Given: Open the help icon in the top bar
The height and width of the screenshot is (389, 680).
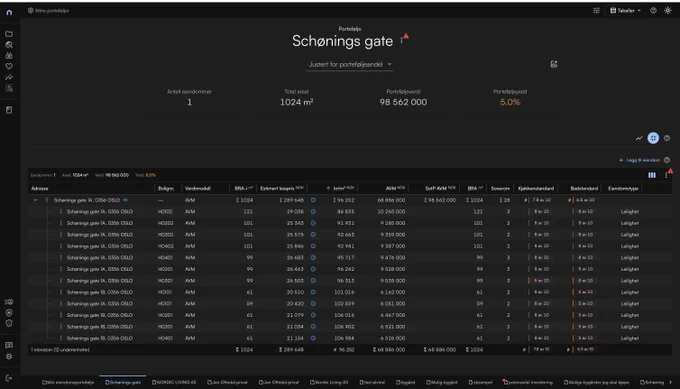Looking at the screenshot, I should 653,10.
